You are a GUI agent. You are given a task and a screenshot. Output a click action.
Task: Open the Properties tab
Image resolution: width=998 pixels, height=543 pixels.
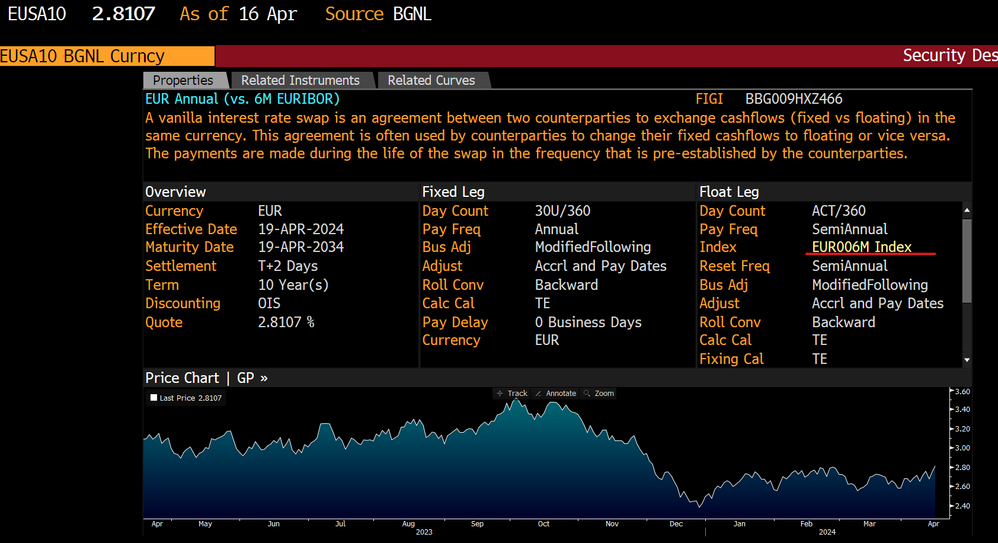pyautogui.click(x=183, y=80)
